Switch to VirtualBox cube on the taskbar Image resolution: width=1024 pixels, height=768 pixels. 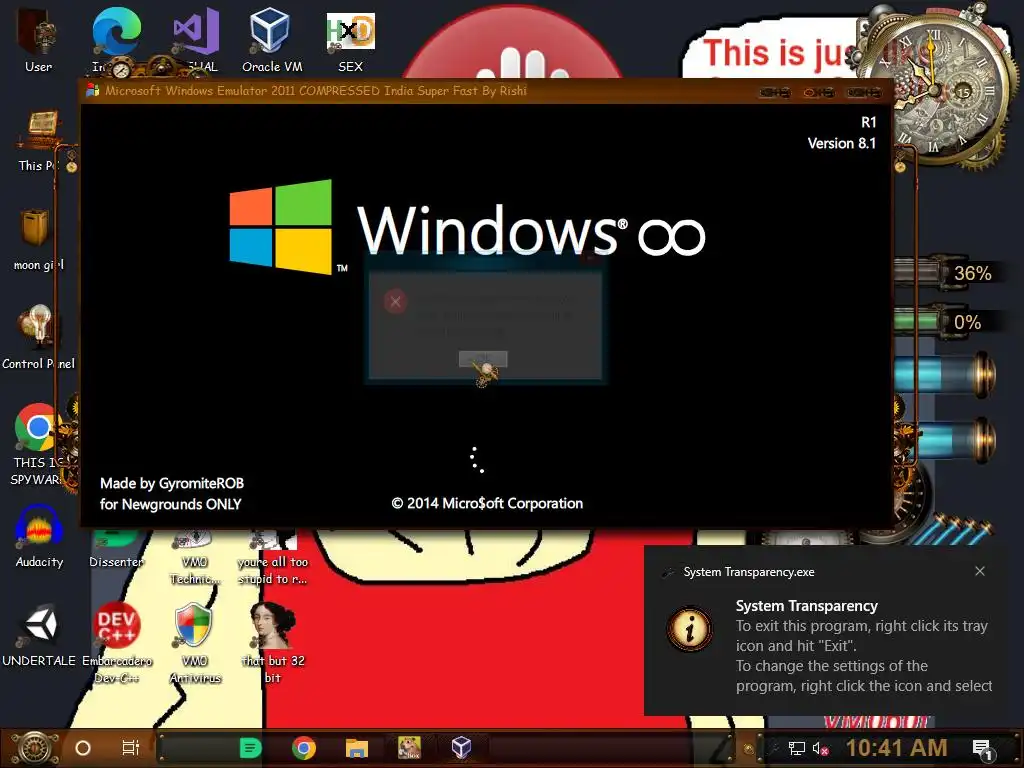(x=461, y=747)
